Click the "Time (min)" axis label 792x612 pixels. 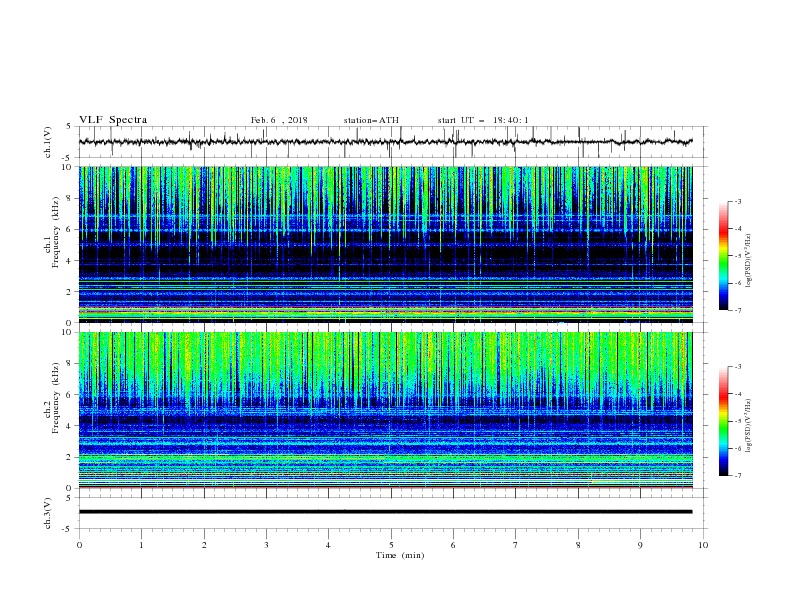(400, 555)
